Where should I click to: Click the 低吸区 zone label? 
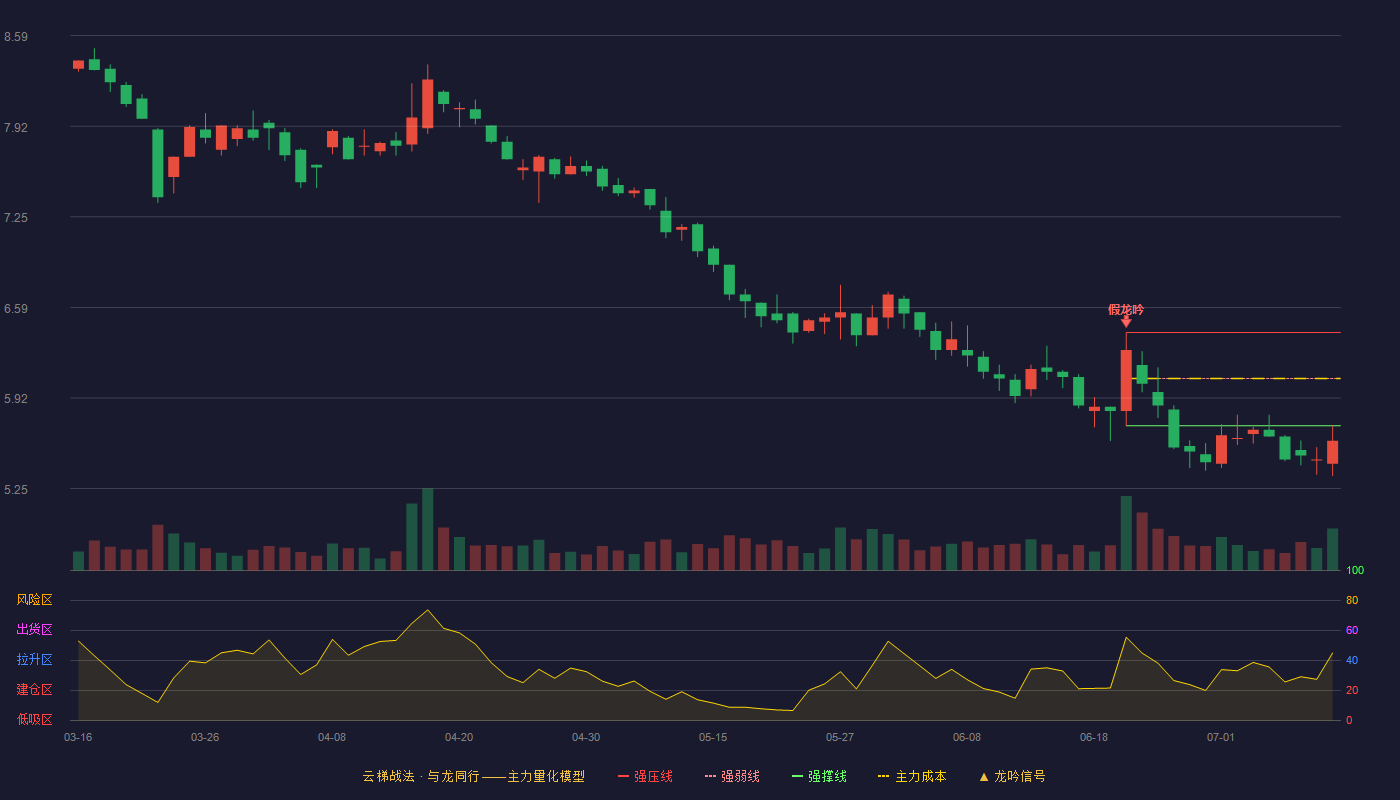[34, 719]
